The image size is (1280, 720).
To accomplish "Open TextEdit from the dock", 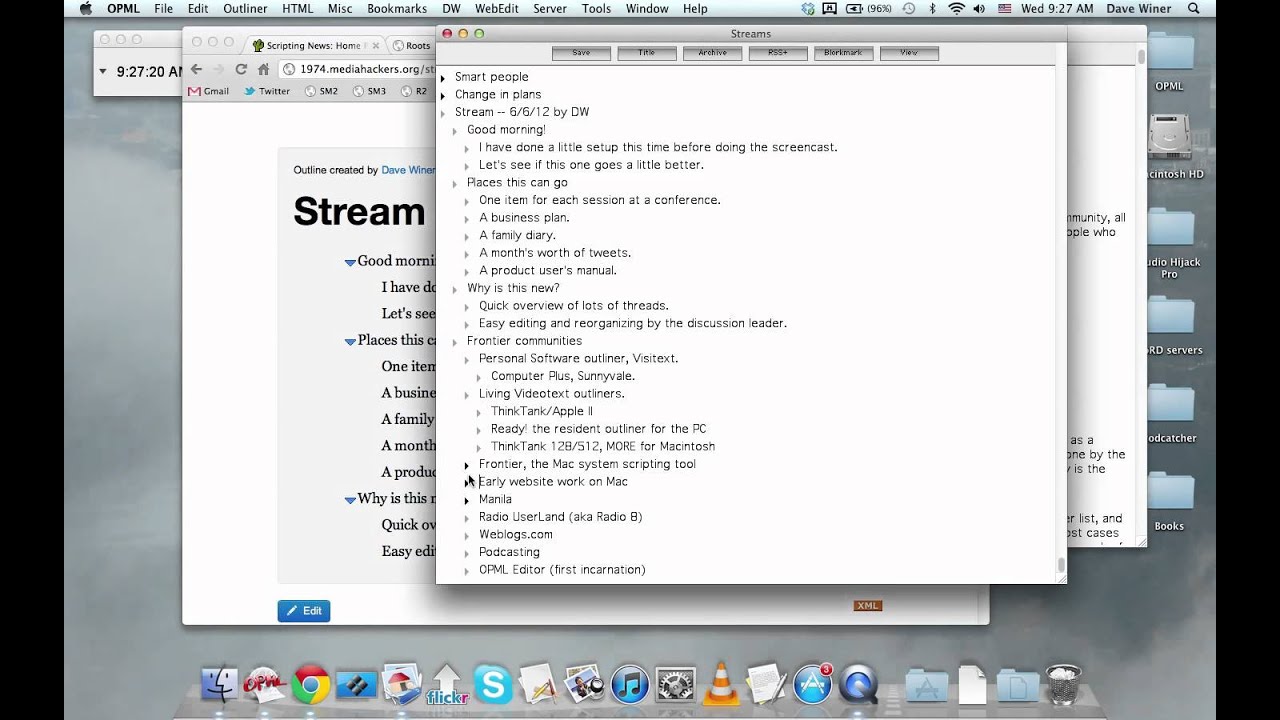I will tap(766, 684).
